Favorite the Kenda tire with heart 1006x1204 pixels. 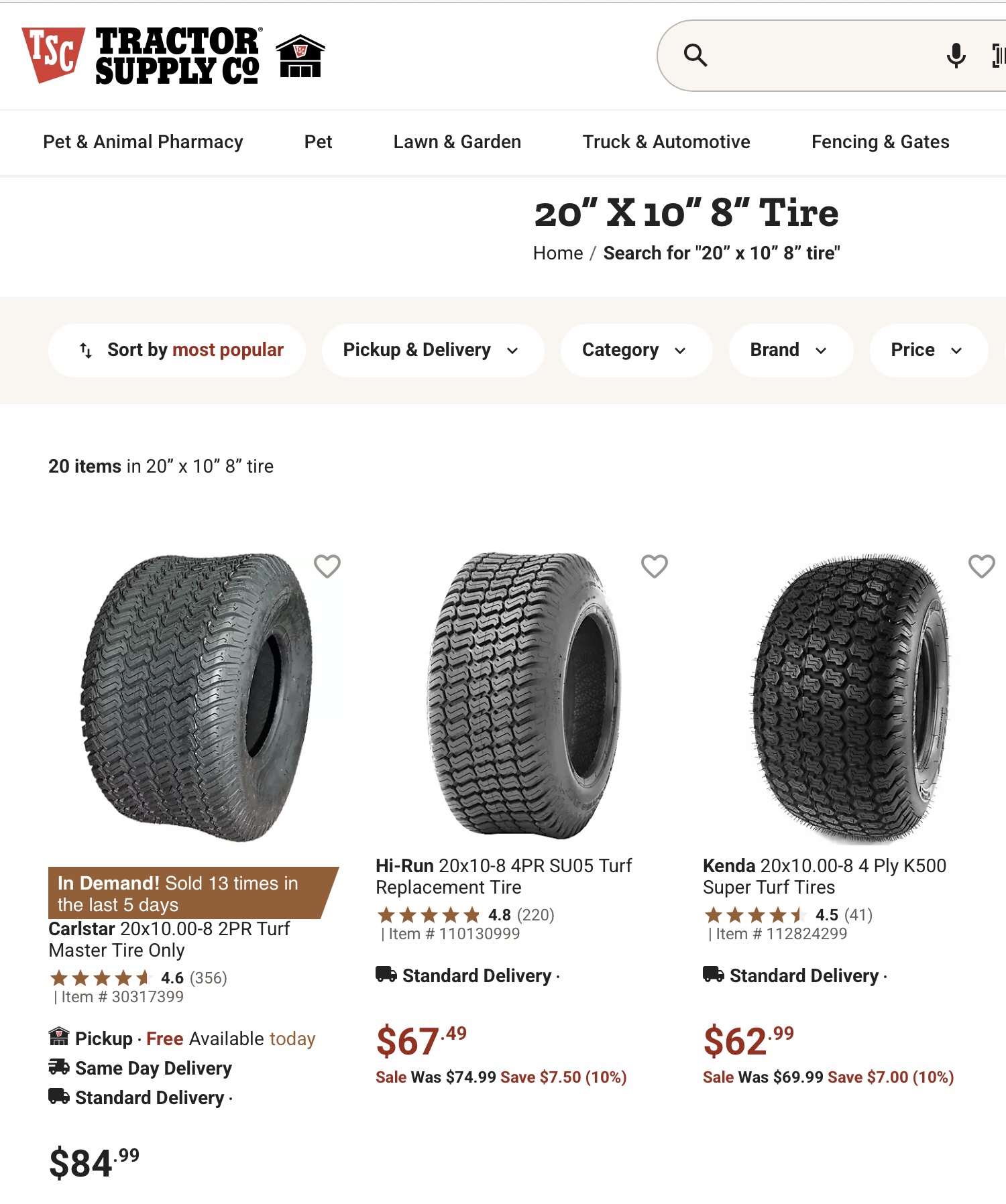(981, 566)
